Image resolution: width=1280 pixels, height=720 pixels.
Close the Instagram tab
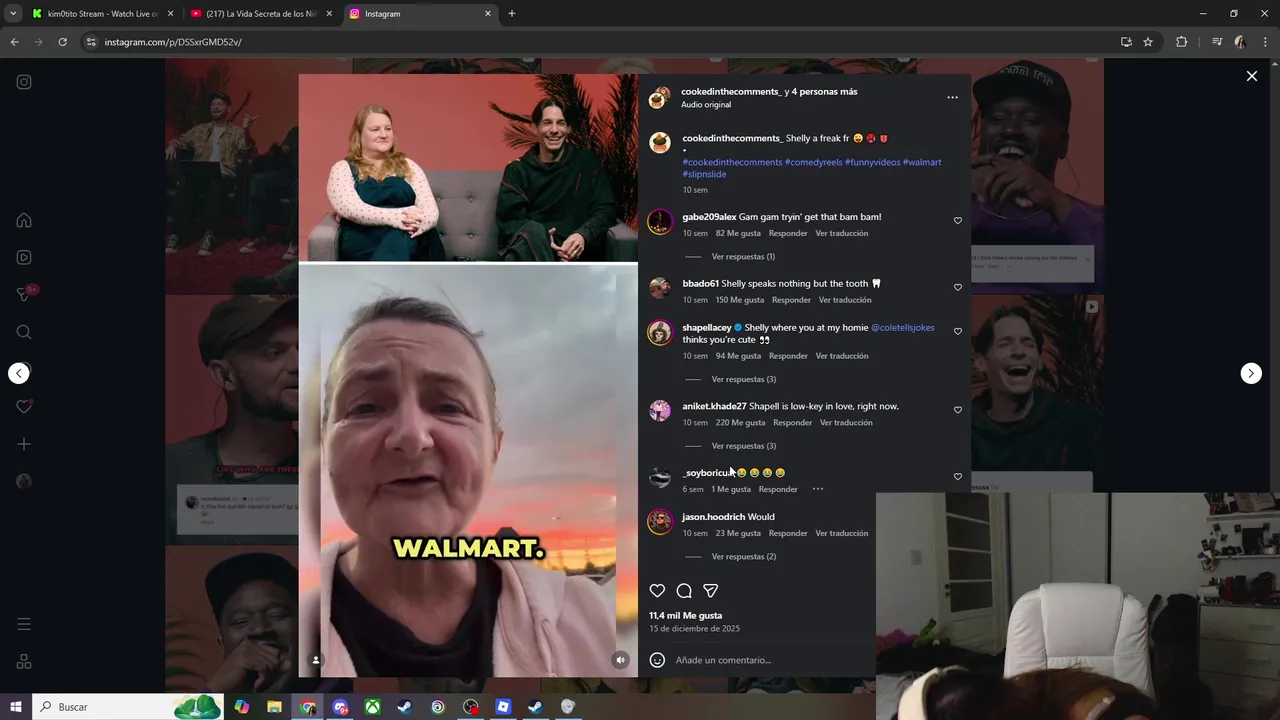pos(488,14)
